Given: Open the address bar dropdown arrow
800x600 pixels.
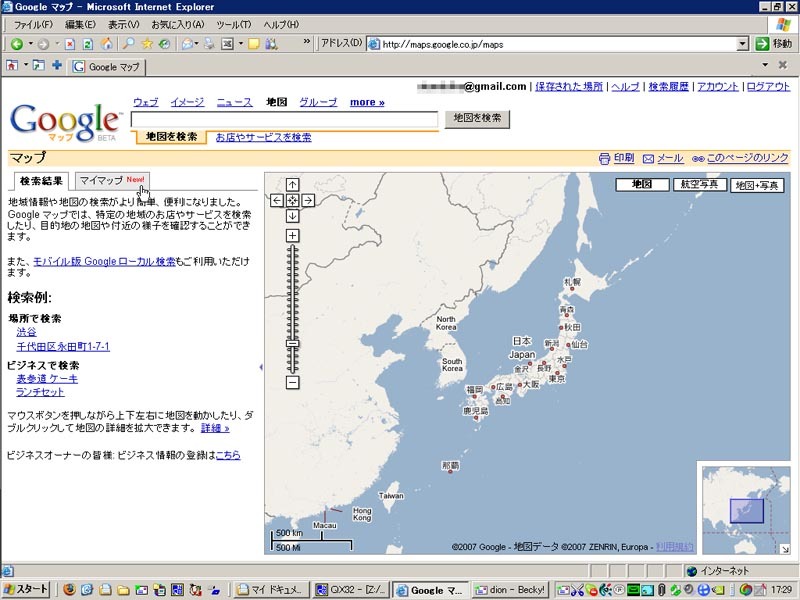Looking at the screenshot, I should point(743,44).
